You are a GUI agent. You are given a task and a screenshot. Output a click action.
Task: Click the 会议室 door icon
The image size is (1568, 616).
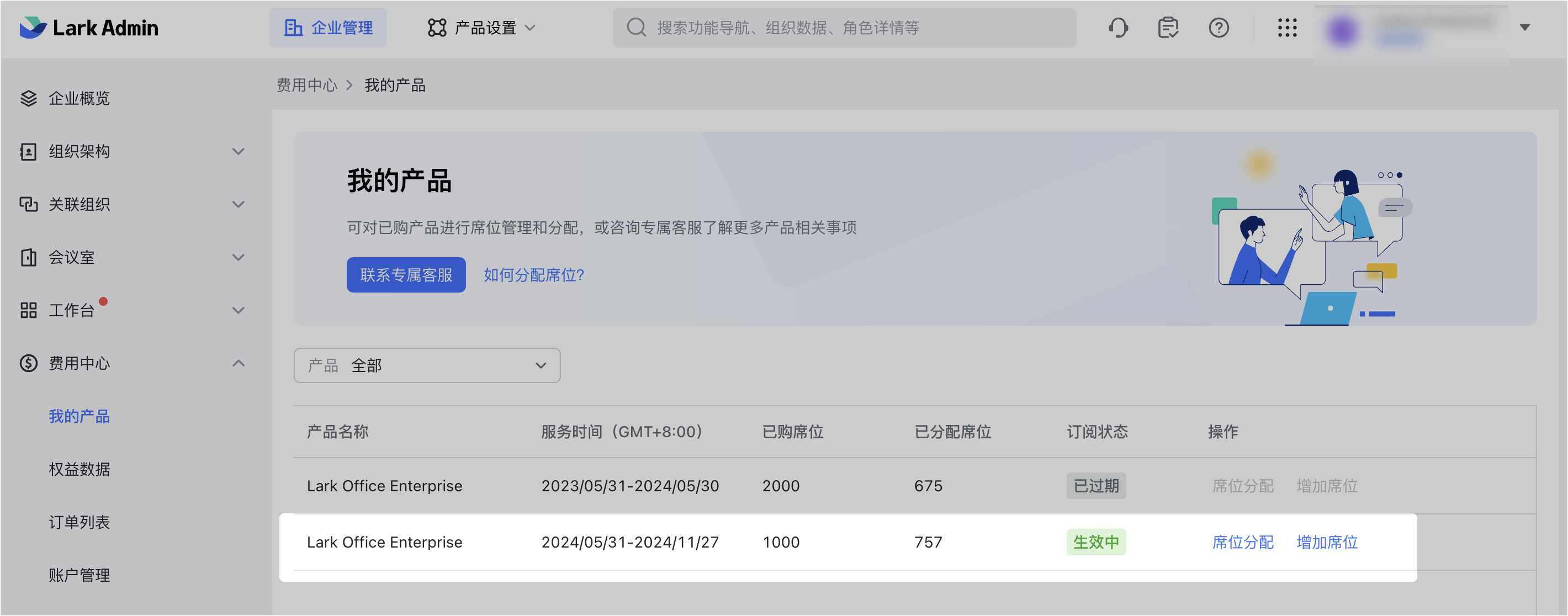(x=29, y=257)
